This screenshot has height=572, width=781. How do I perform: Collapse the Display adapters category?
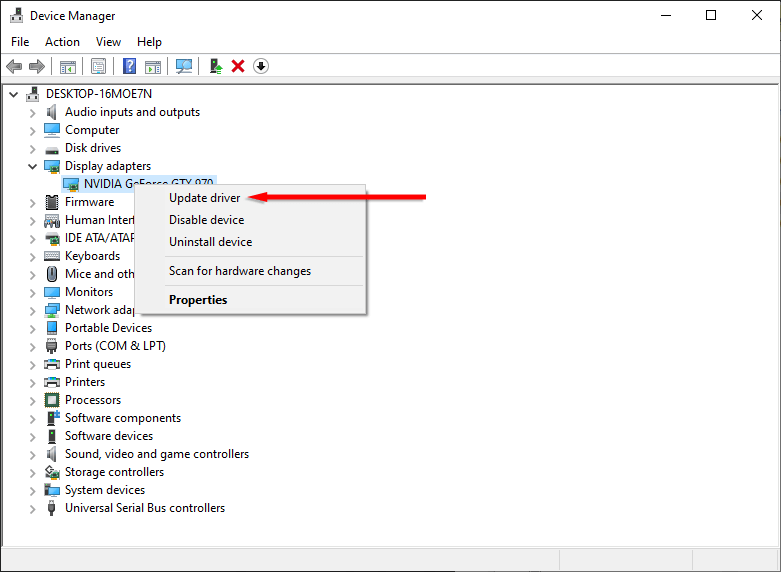pyautogui.click(x=33, y=166)
